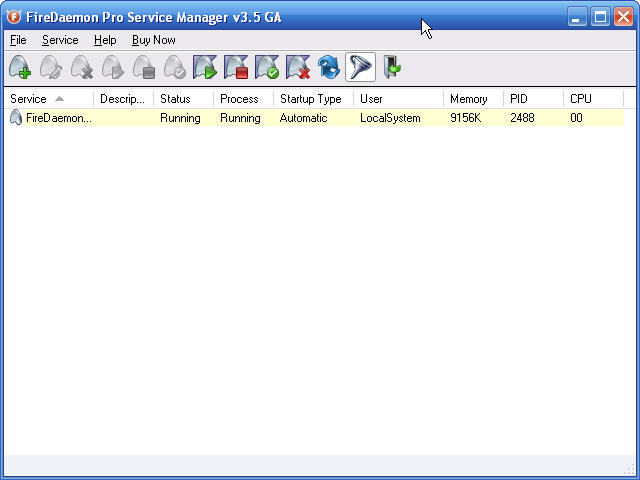Click the FireDaemon service row bell icon

pyautogui.click(x=16, y=118)
